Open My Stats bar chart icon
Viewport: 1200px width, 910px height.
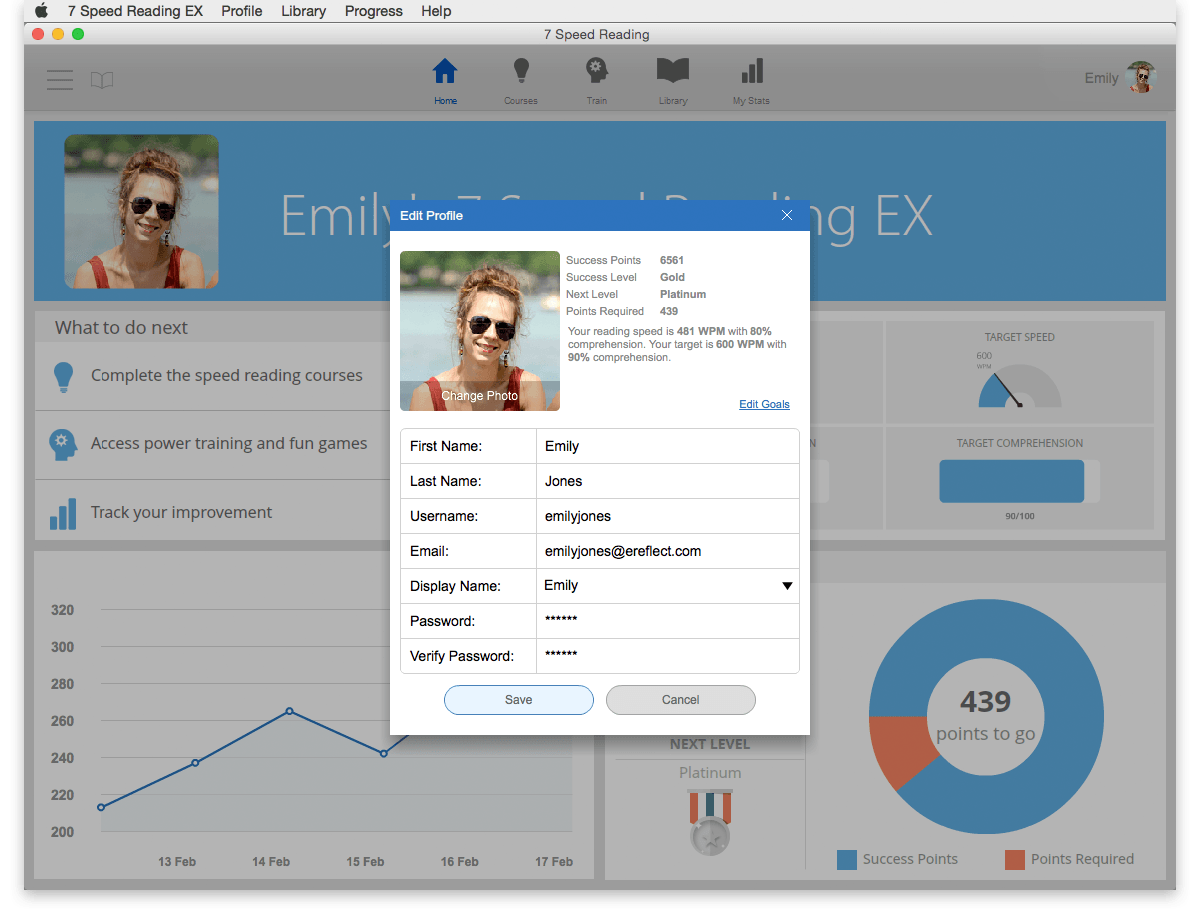click(751, 73)
